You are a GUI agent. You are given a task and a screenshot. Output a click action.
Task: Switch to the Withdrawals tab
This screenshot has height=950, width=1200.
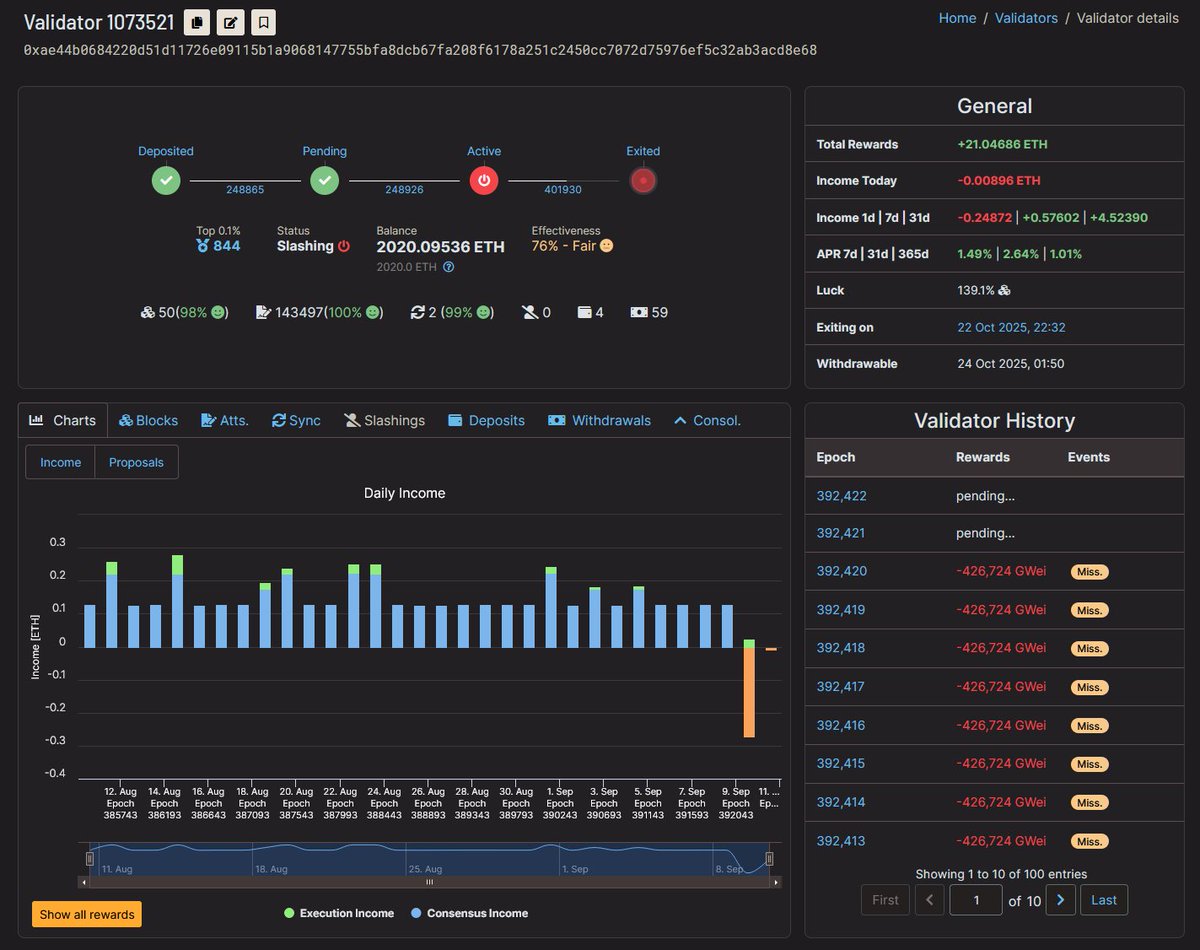point(599,421)
